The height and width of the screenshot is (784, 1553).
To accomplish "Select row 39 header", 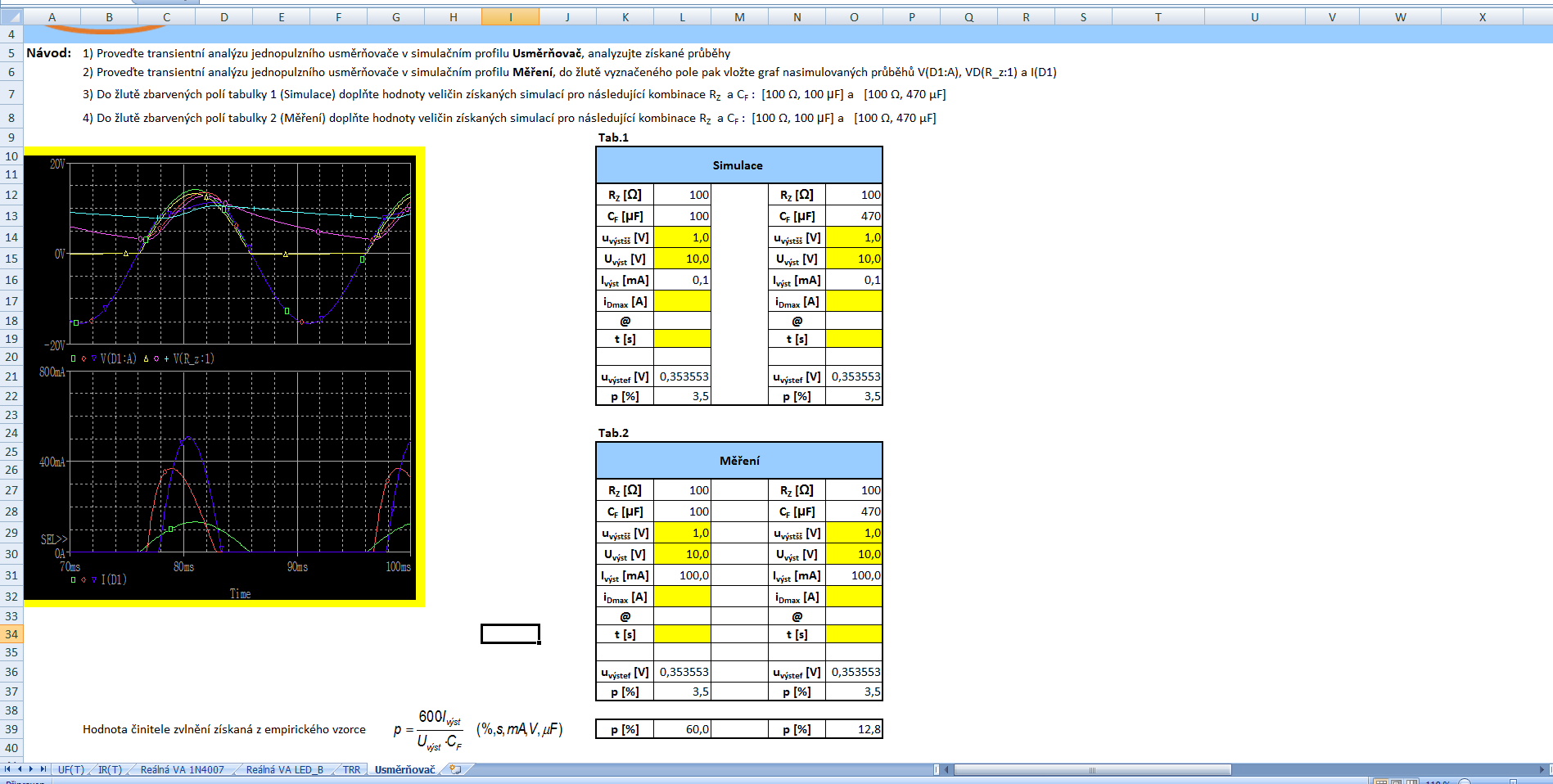I will click(11, 729).
